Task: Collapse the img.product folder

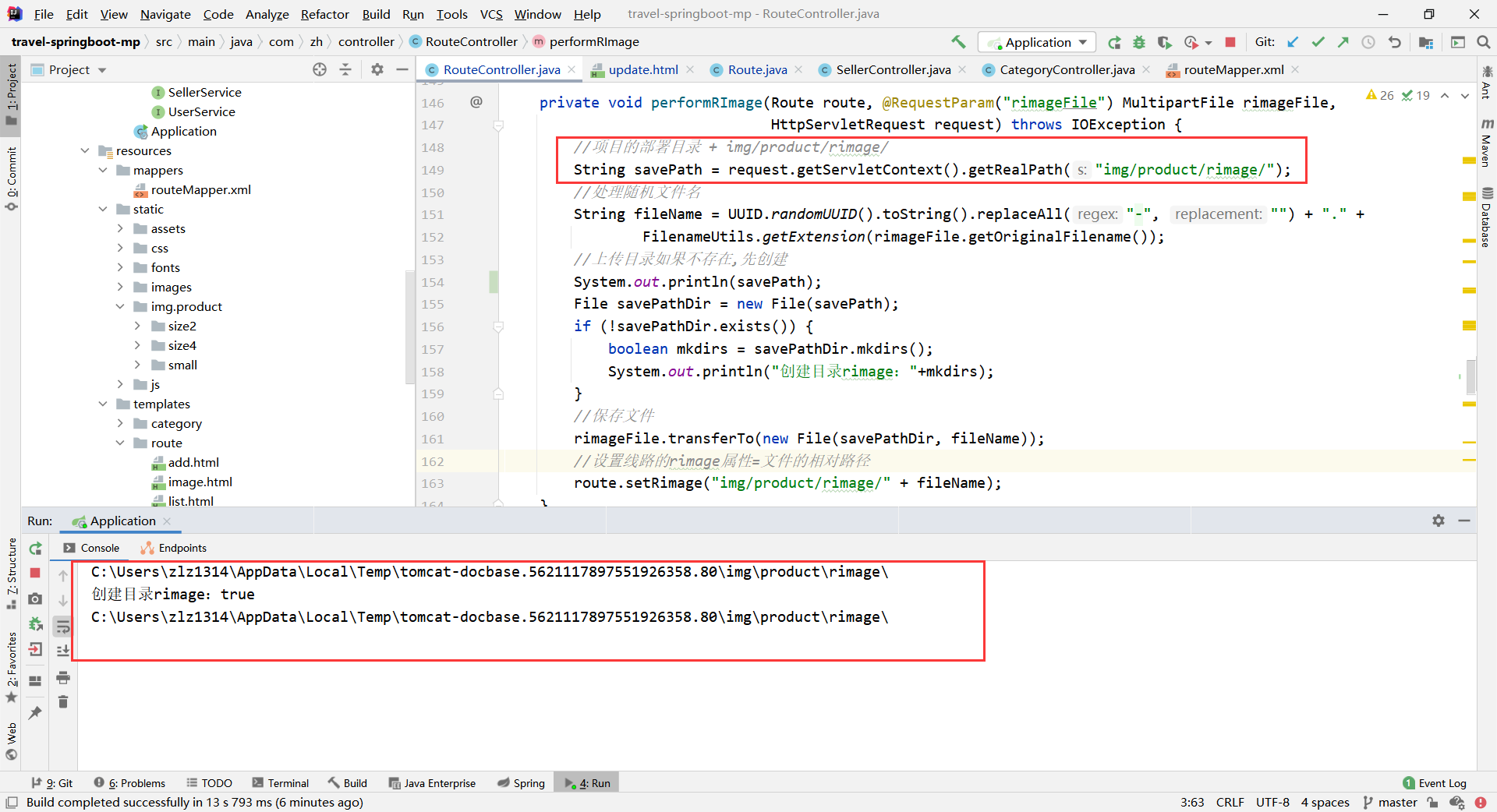Action: (x=120, y=306)
